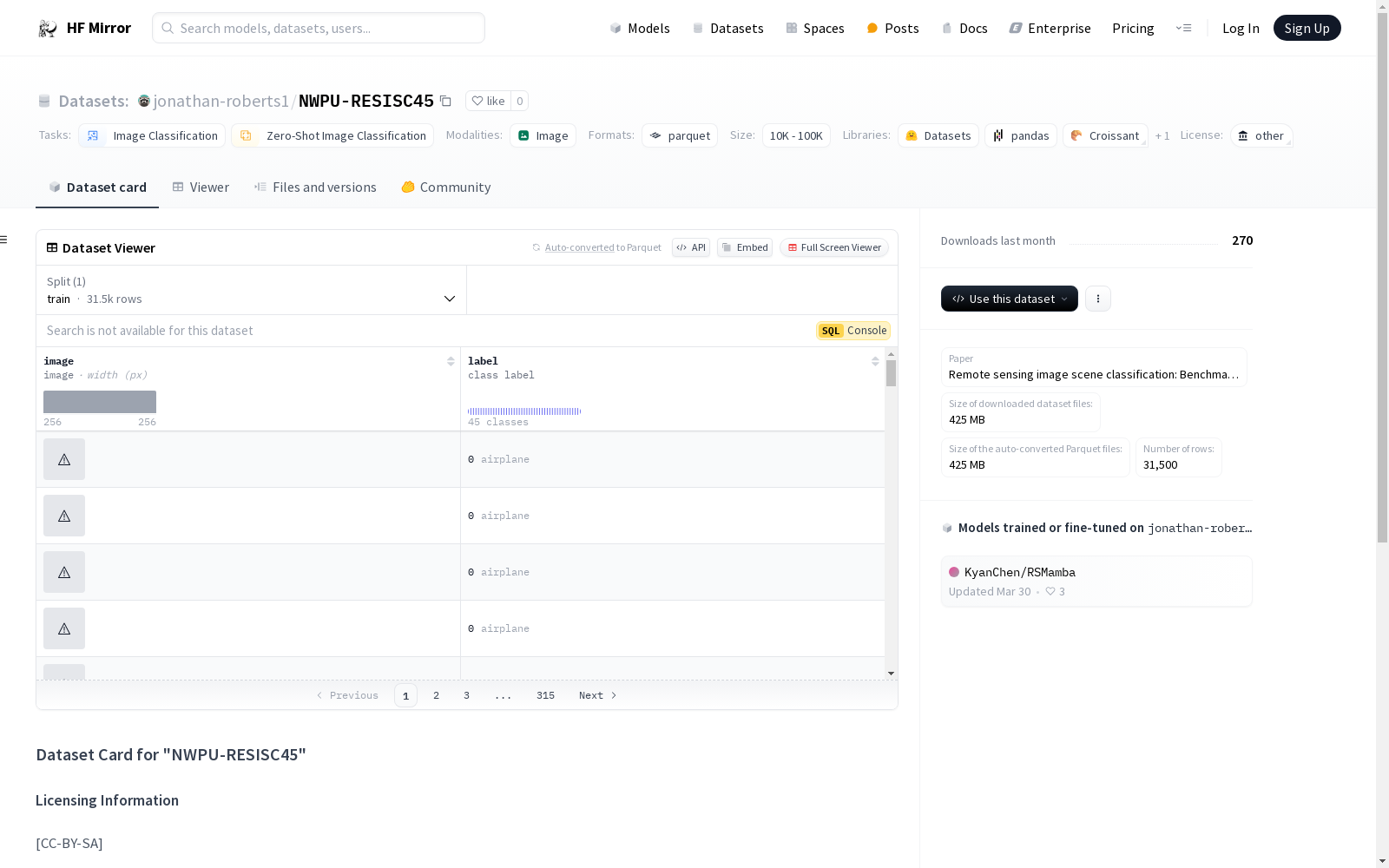Show the +1 more libraries
This screenshot has width=1389, height=868.
pos(1162,135)
